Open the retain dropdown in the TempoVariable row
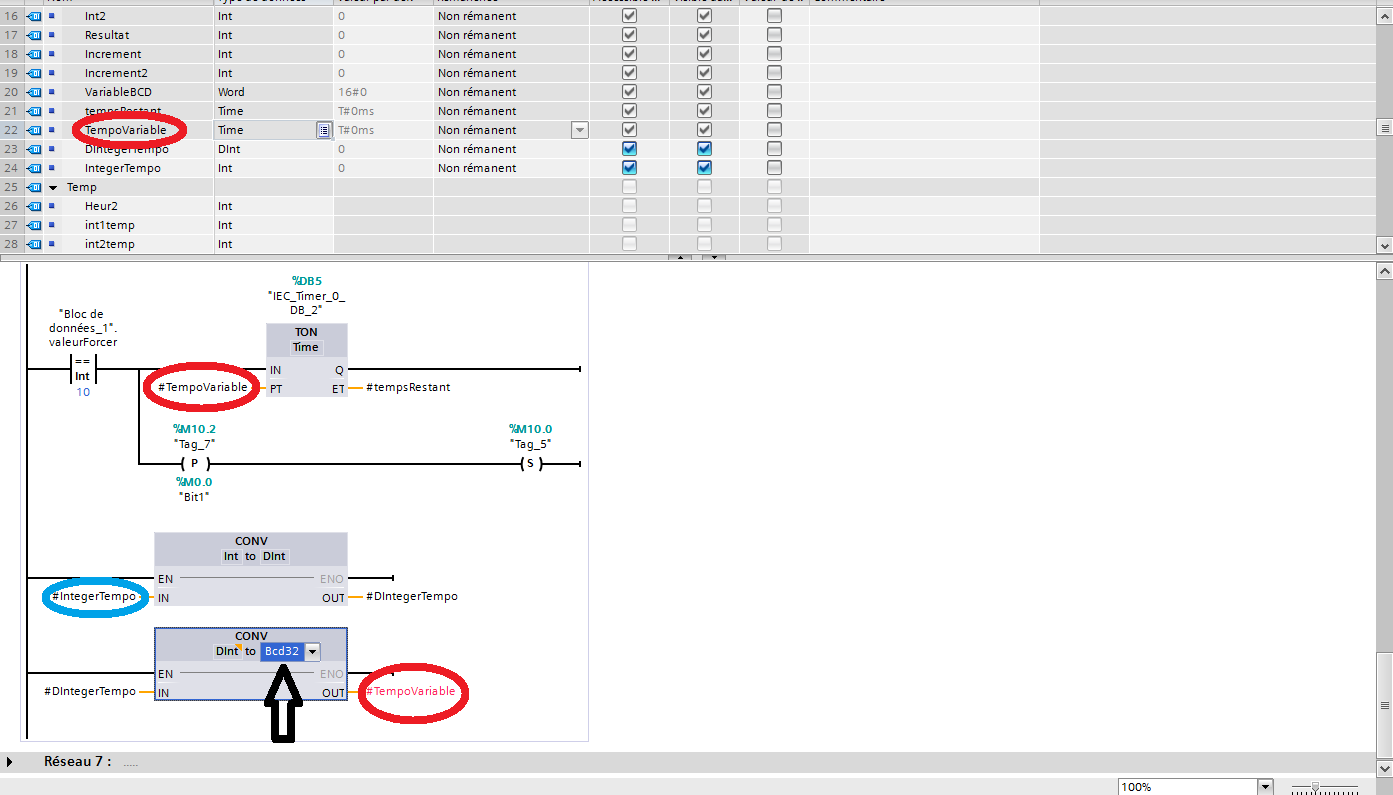The image size is (1393, 795). click(579, 130)
